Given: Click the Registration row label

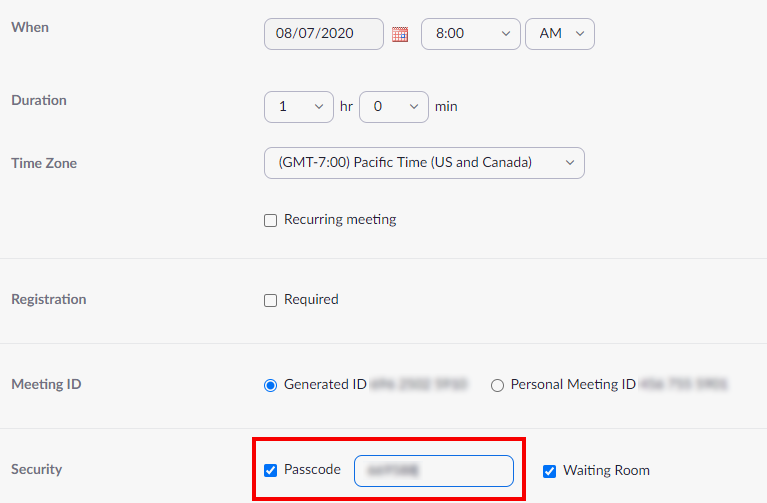Looking at the screenshot, I should pyautogui.click(x=49, y=299).
